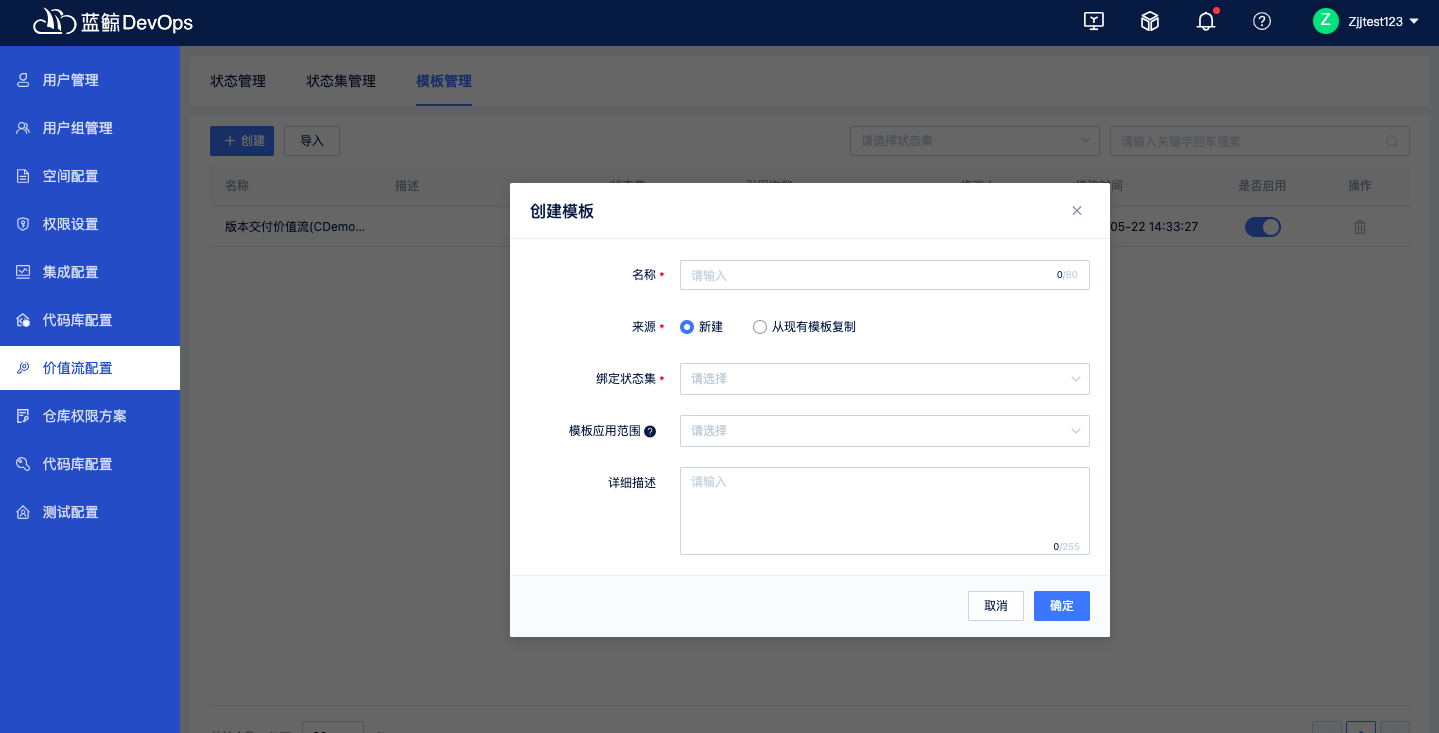Click the 集成配置 sidebar icon
Viewport: 1439px width, 733px height.
(x=23, y=272)
